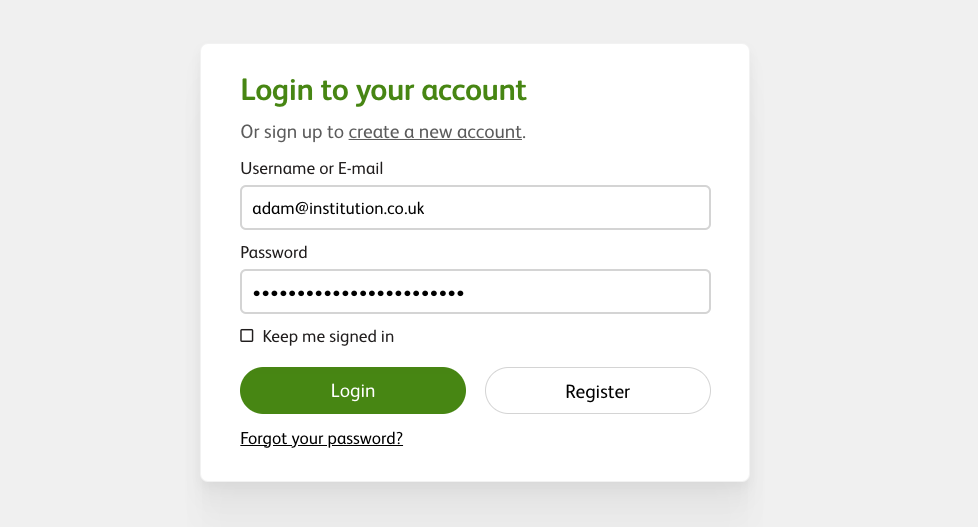Click the Keep me signed in label text
Viewport: 978px width, 527px height.
[x=328, y=337]
